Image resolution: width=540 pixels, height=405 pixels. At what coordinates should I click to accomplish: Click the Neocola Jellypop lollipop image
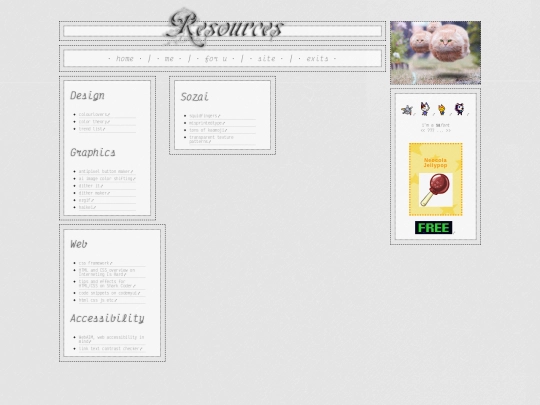(x=436, y=190)
